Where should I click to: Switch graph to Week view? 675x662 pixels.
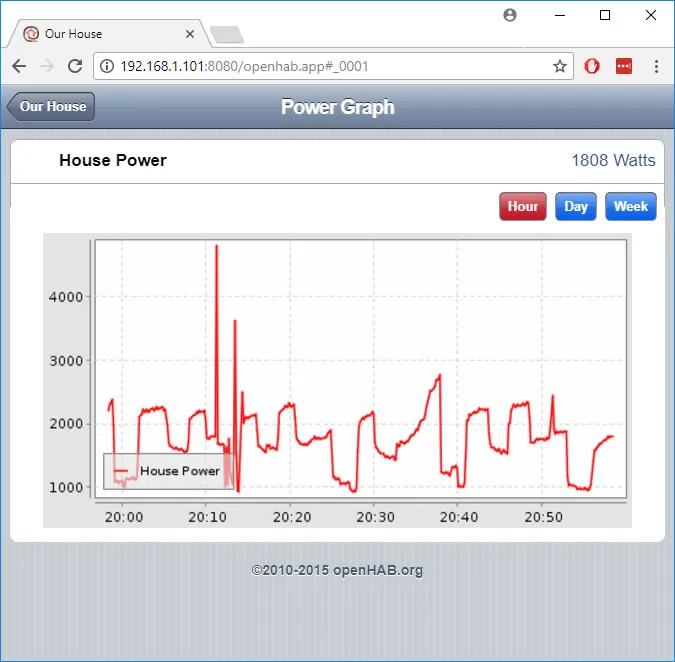[x=631, y=206]
